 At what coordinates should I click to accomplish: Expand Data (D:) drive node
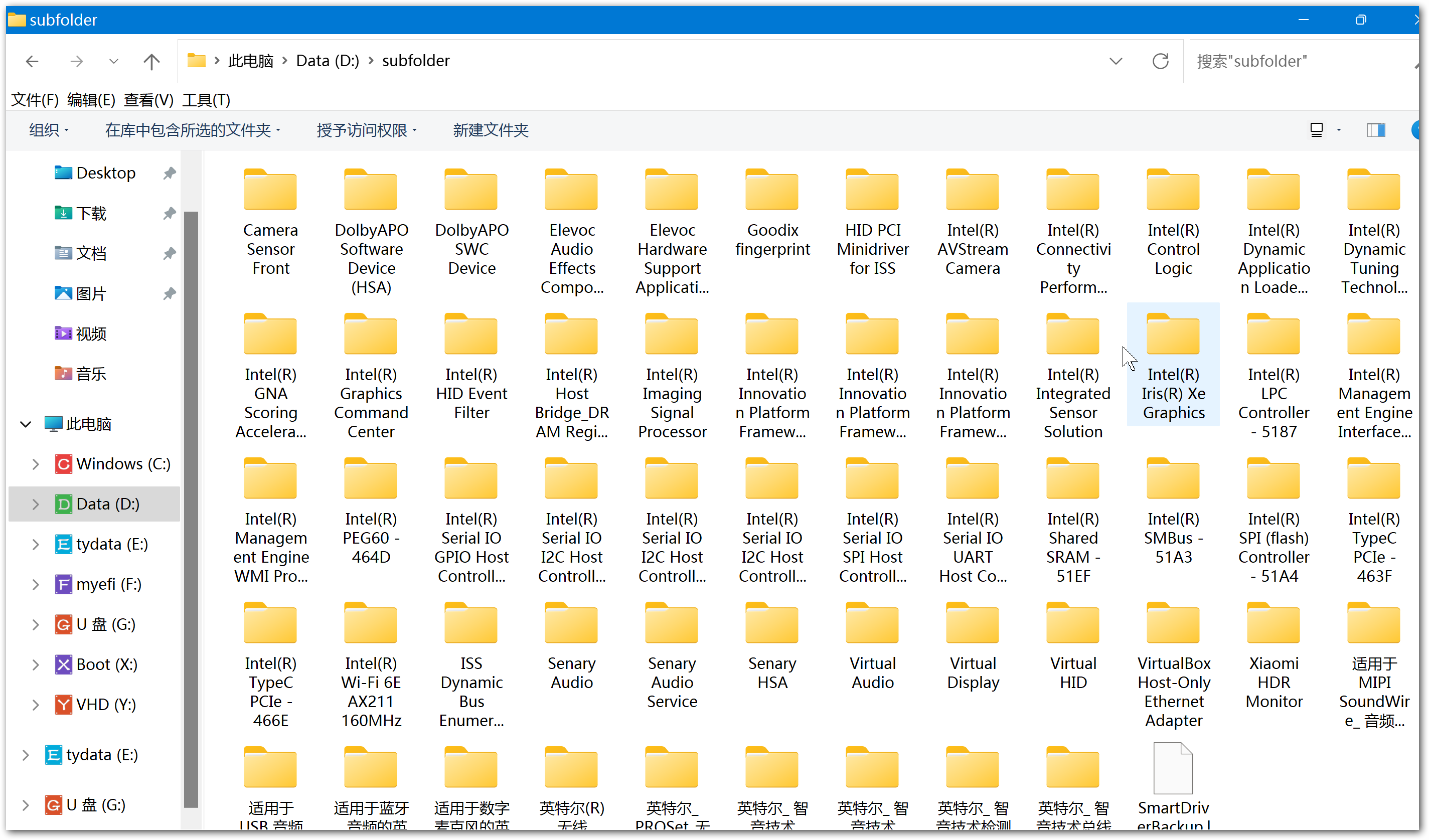point(35,504)
